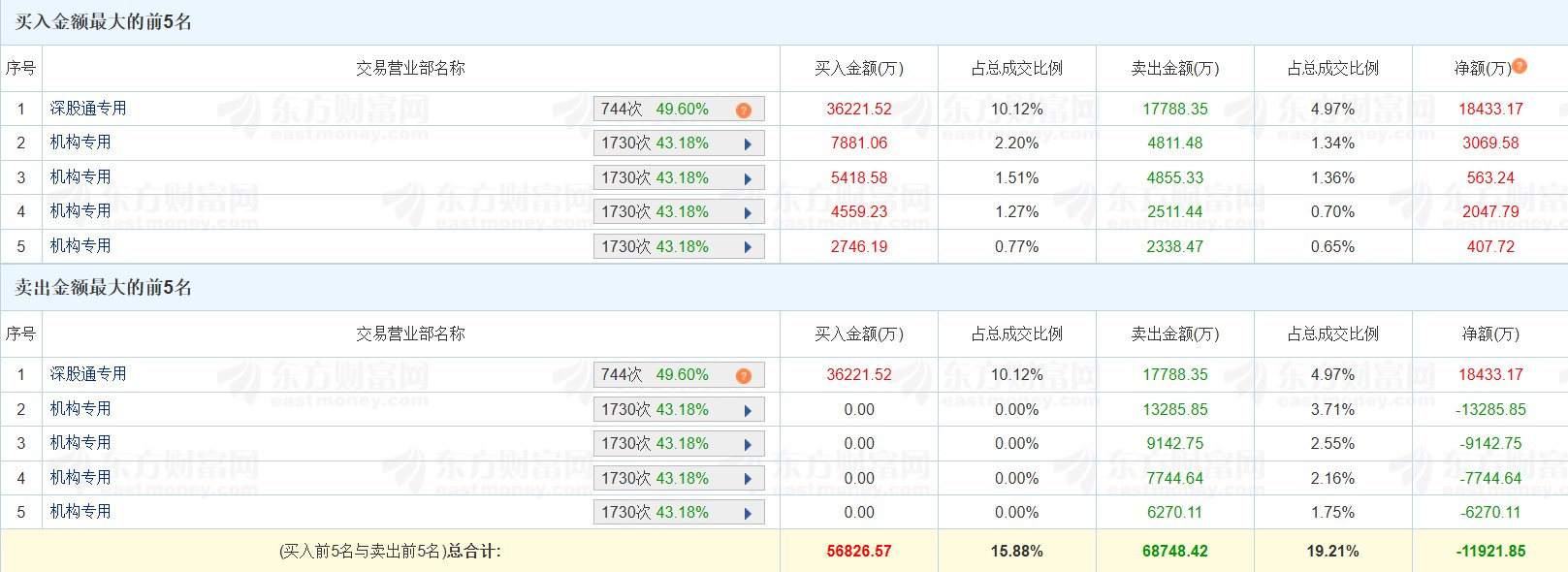Click arrow icon in the row with buy amount 7881.06
This screenshot has width=1568, height=572.
(748, 144)
